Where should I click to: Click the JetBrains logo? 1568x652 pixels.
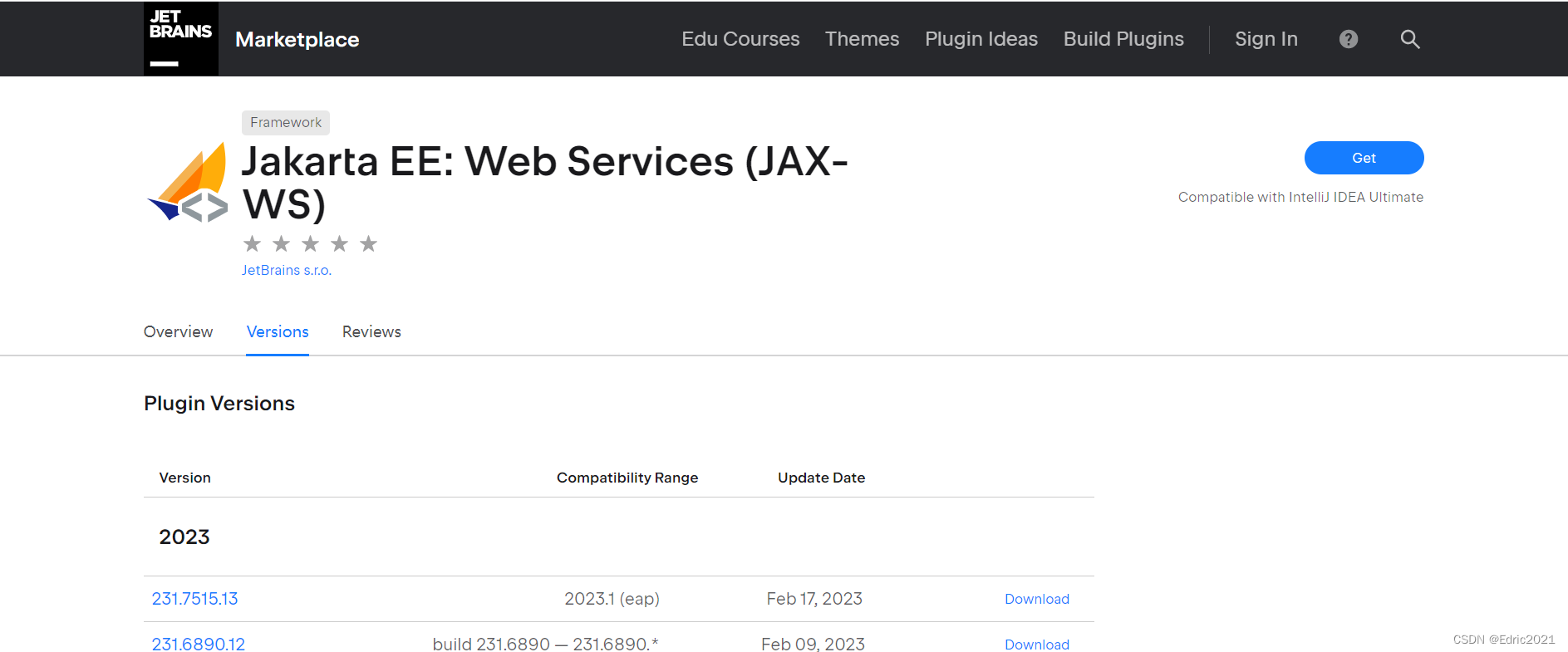[x=181, y=39]
